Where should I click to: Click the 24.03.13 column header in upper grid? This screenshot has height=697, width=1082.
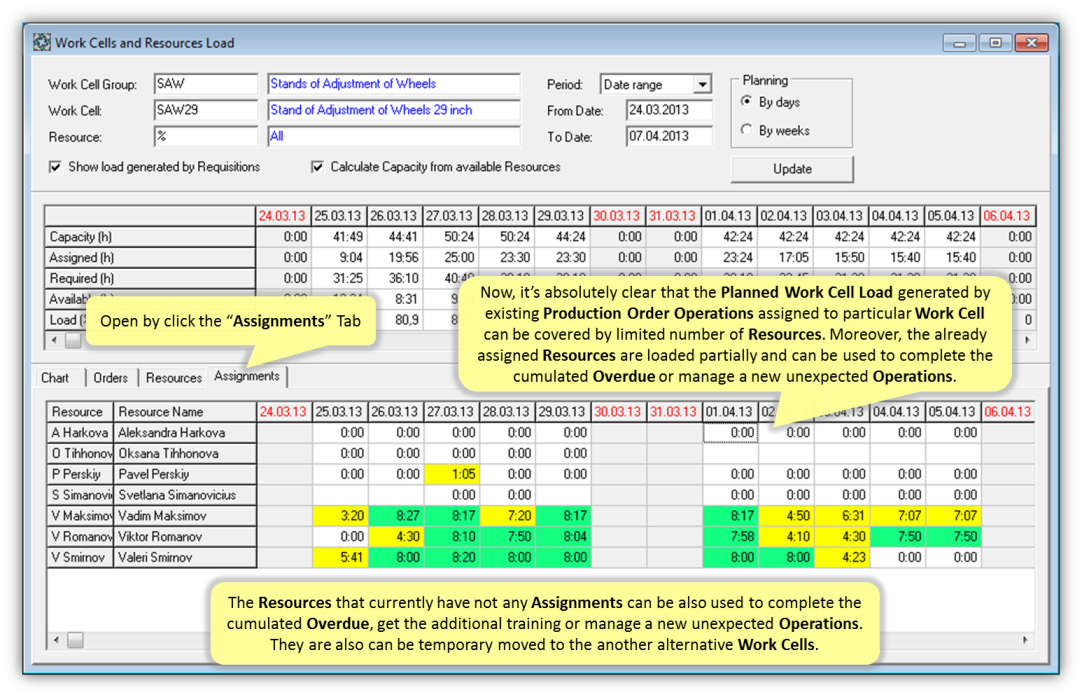click(x=283, y=216)
